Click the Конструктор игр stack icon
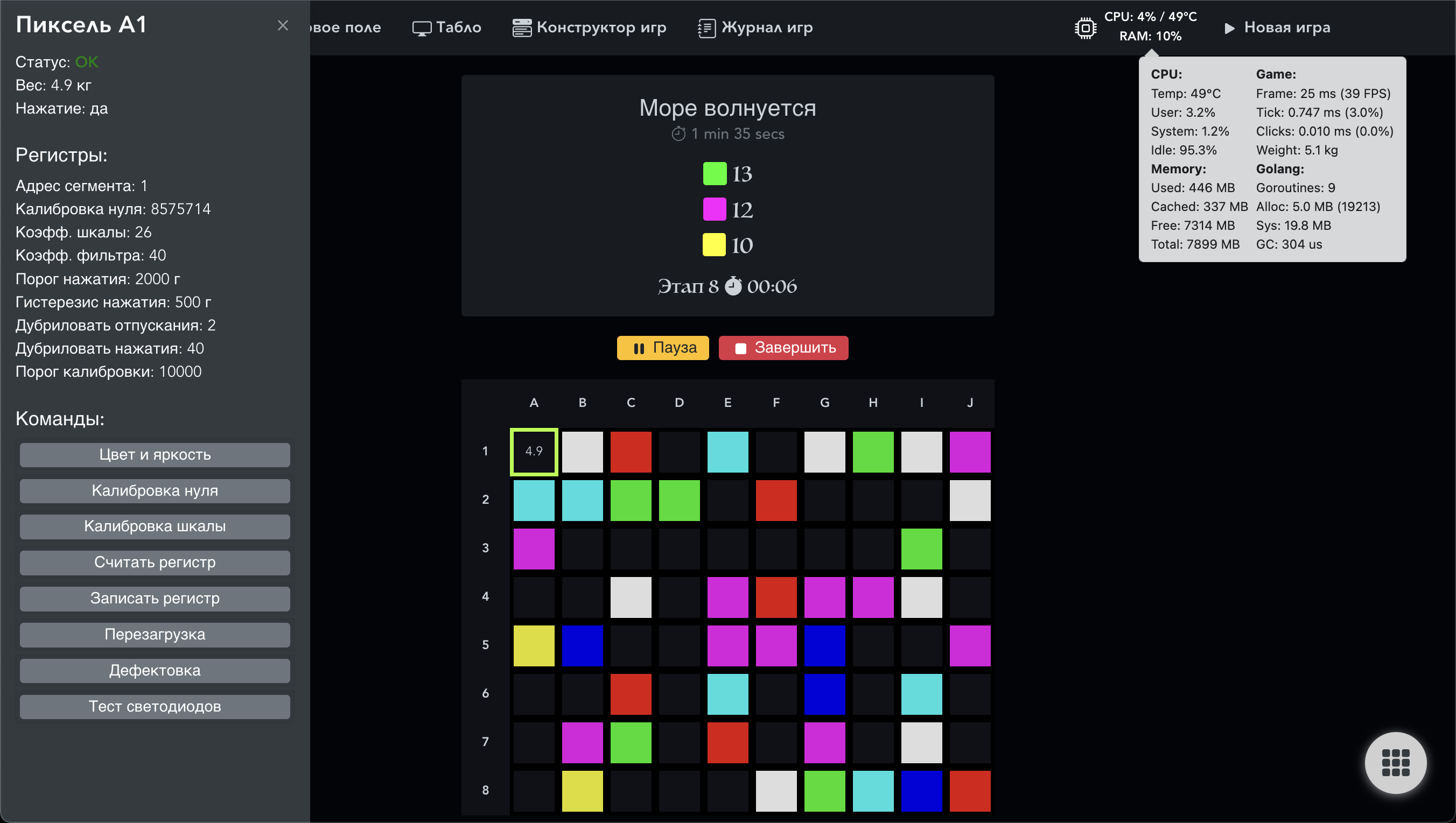Screen dimensions: 1456x823 pyautogui.click(x=521, y=29)
